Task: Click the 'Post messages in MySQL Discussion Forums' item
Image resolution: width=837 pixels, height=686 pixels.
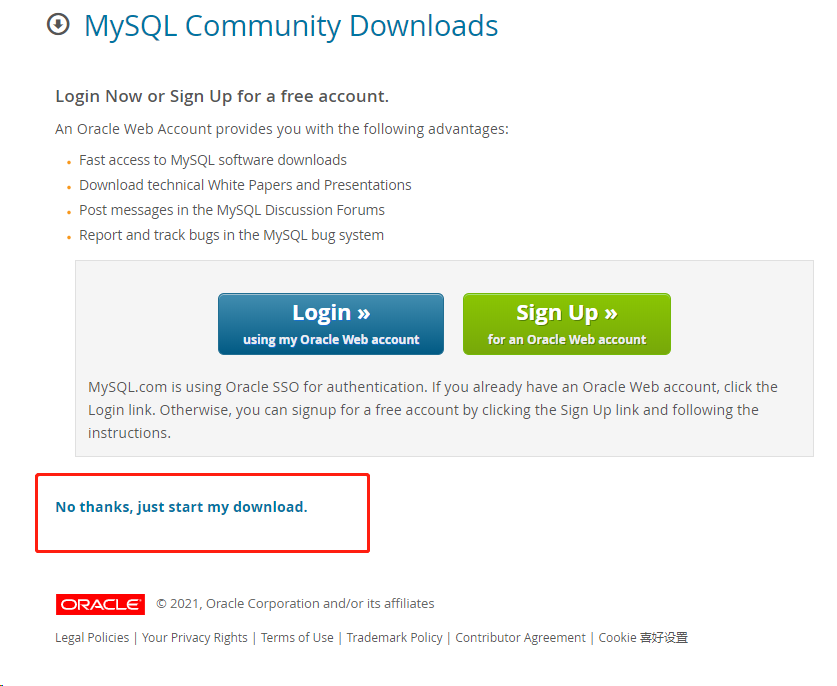Action: point(232,210)
